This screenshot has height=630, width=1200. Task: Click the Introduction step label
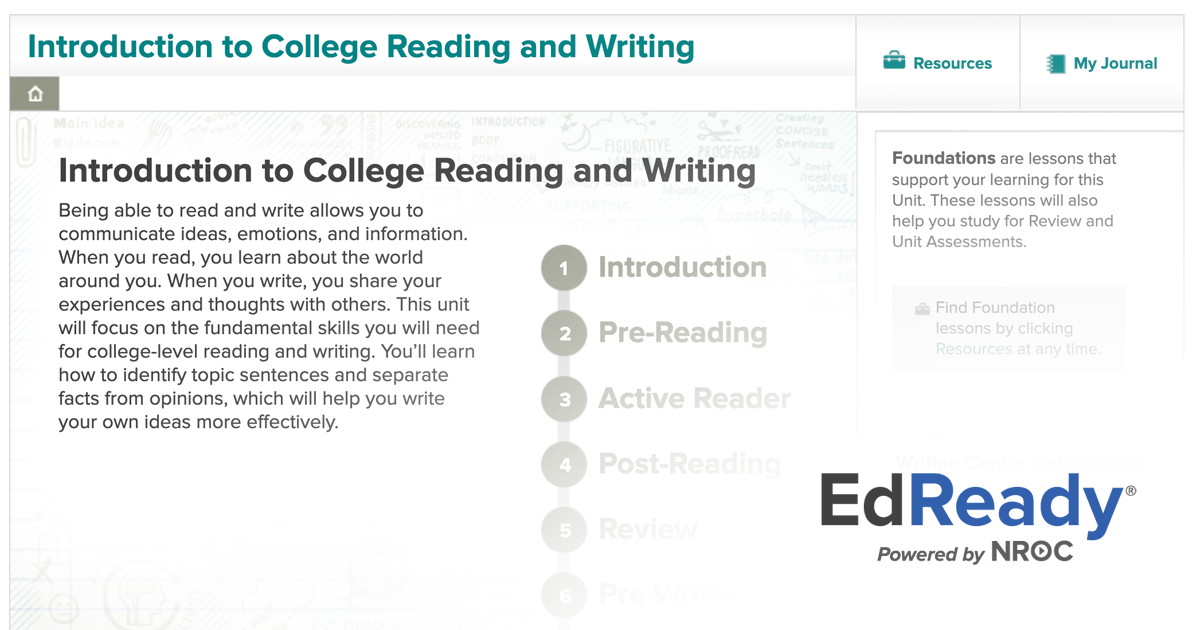pyautogui.click(x=682, y=267)
